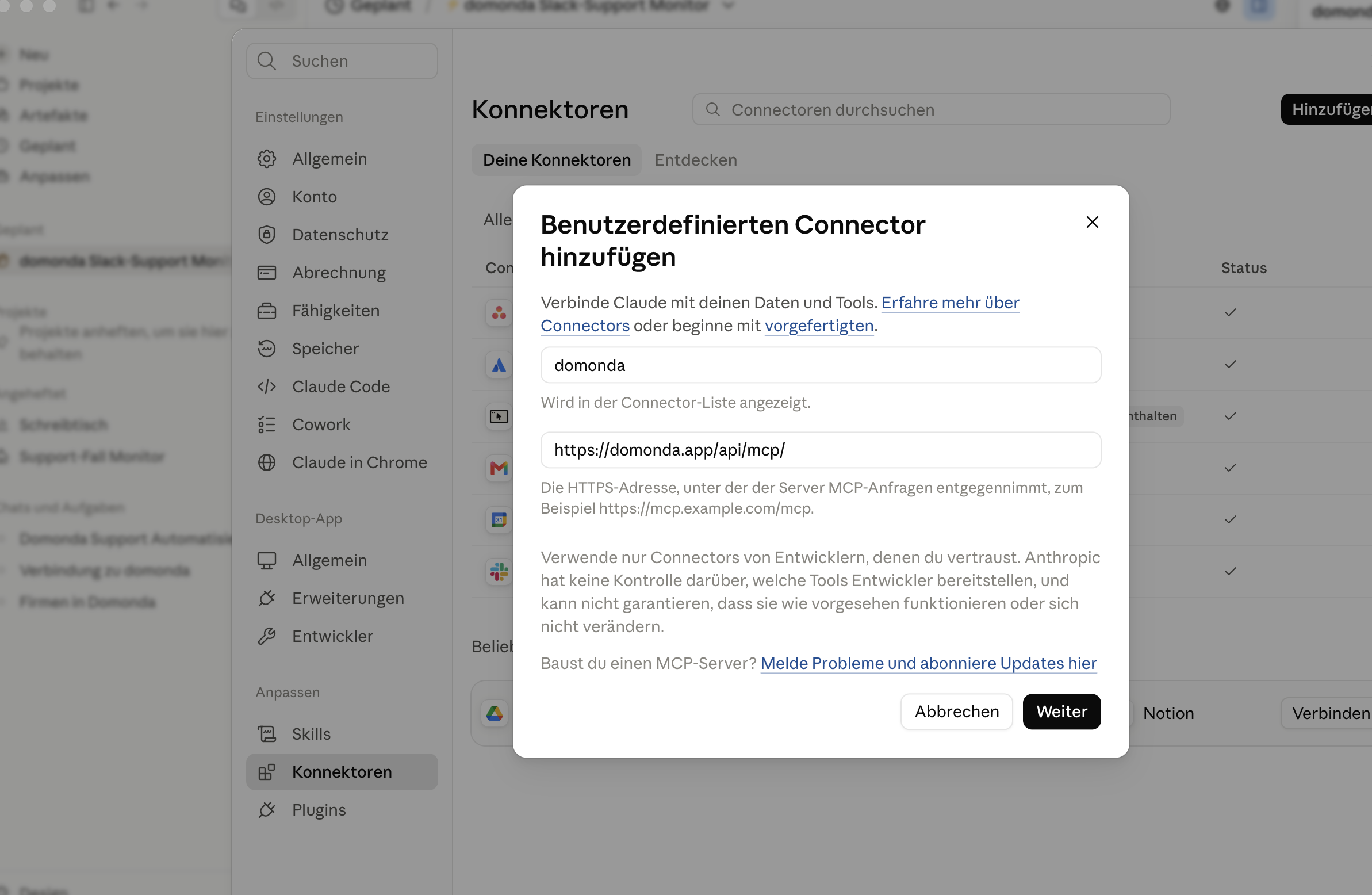Click the Abbrechen button
1372x895 pixels.
(x=956, y=712)
